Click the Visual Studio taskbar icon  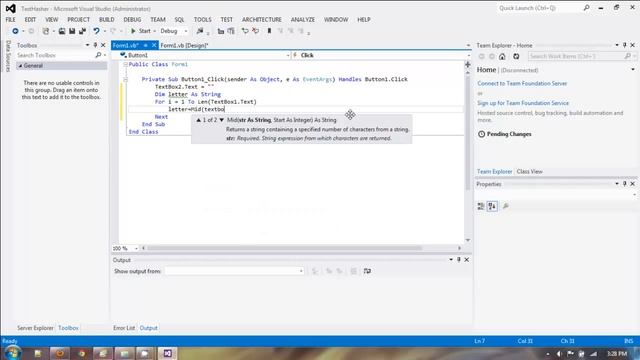(167, 353)
